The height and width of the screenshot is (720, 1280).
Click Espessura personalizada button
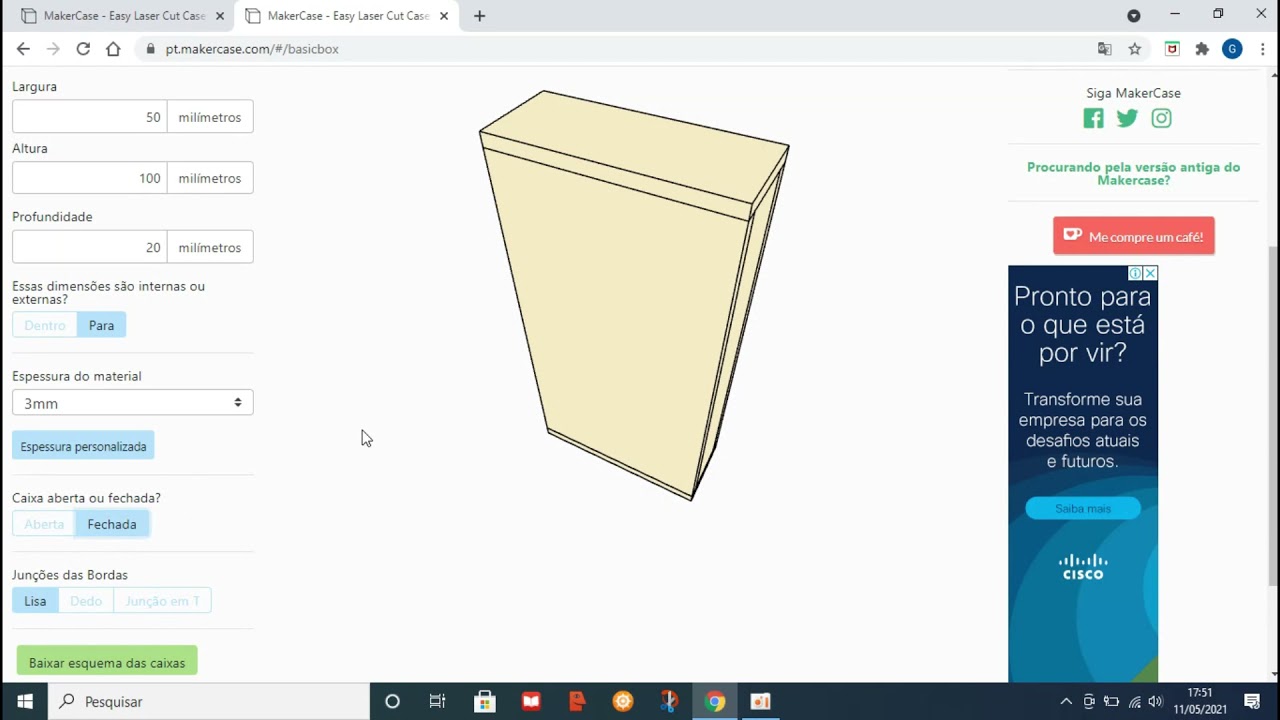click(83, 446)
